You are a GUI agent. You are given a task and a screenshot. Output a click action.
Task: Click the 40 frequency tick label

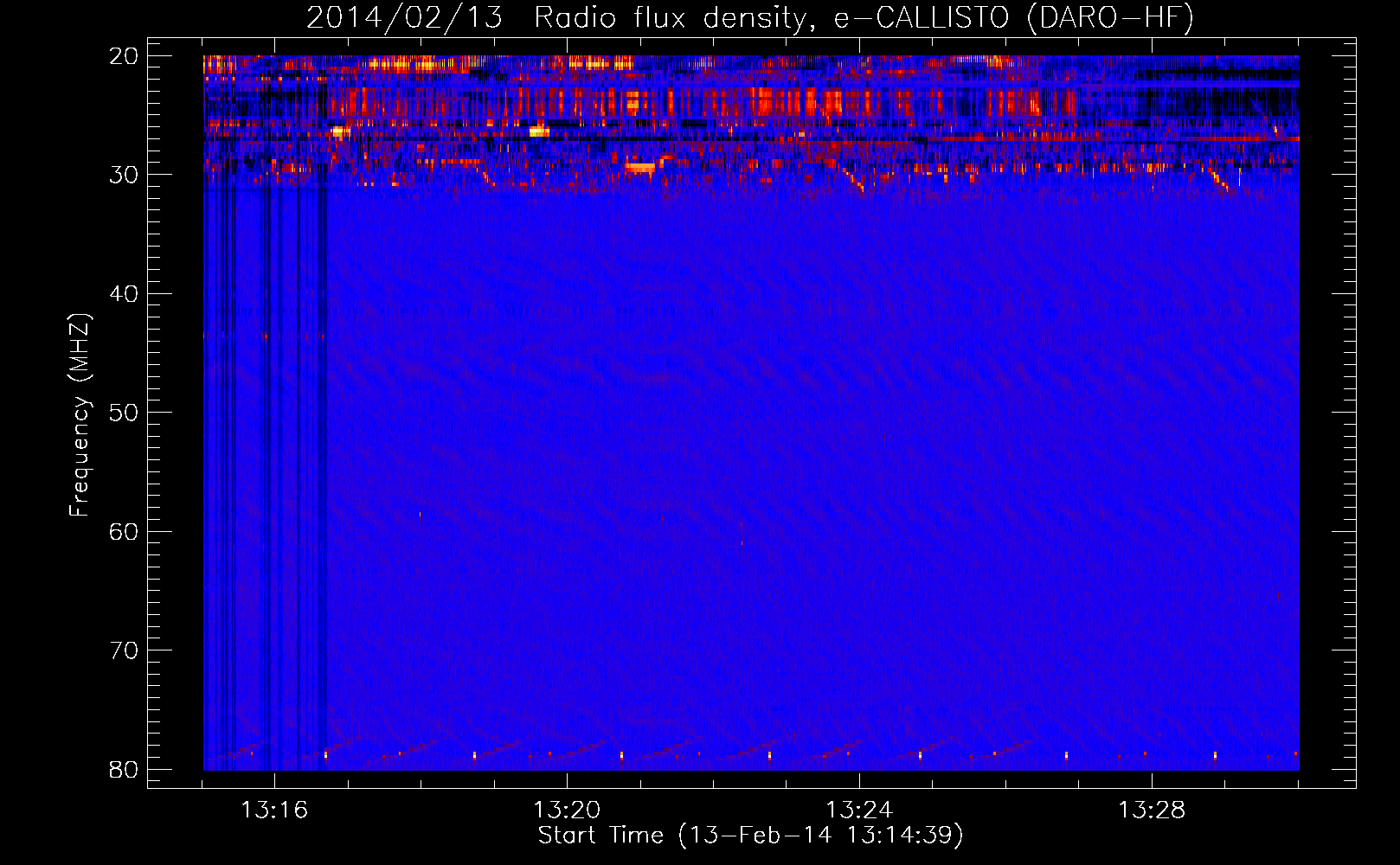(x=124, y=294)
